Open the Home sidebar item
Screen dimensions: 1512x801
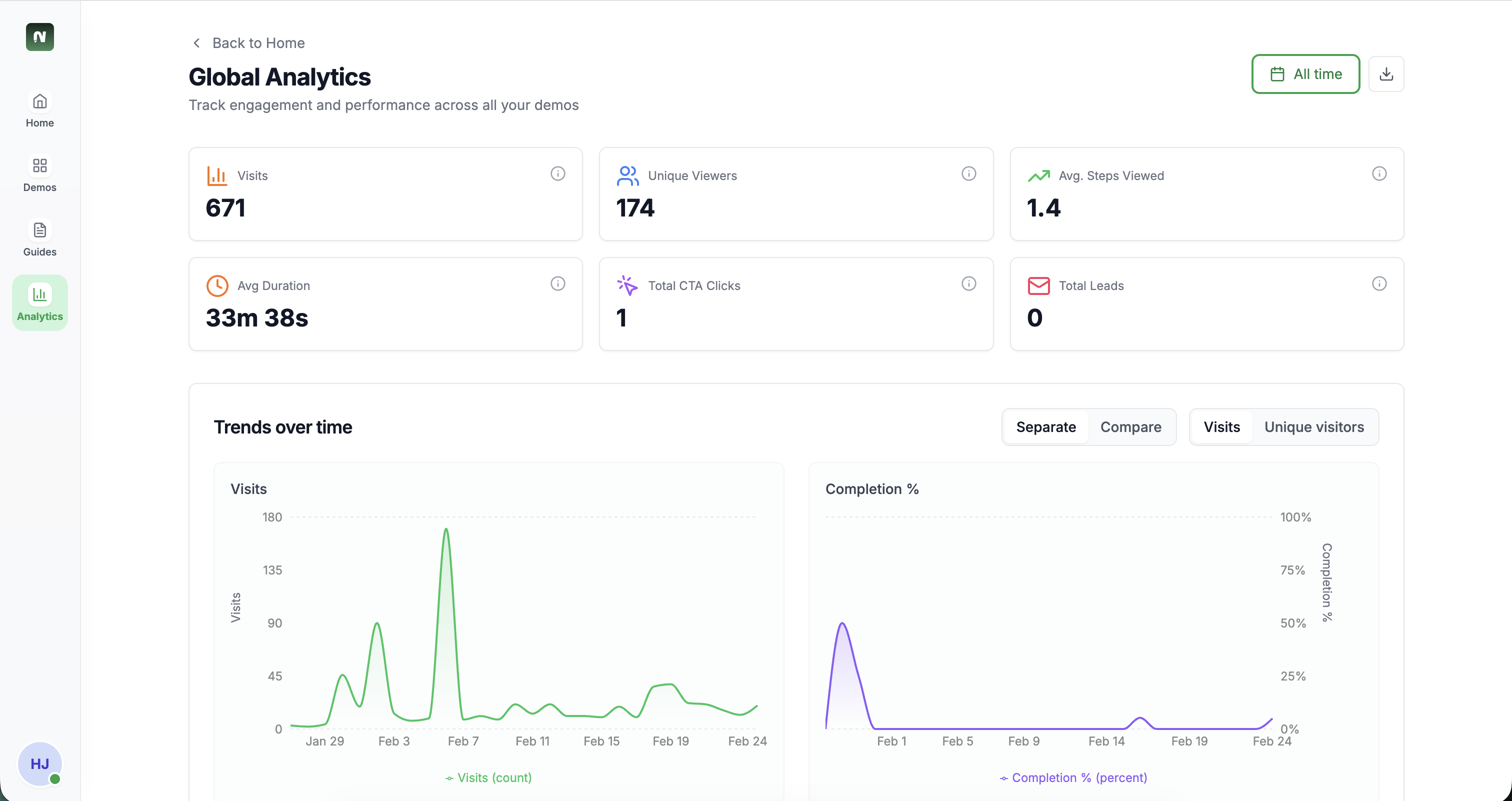pyautogui.click(x=40, y=109)
